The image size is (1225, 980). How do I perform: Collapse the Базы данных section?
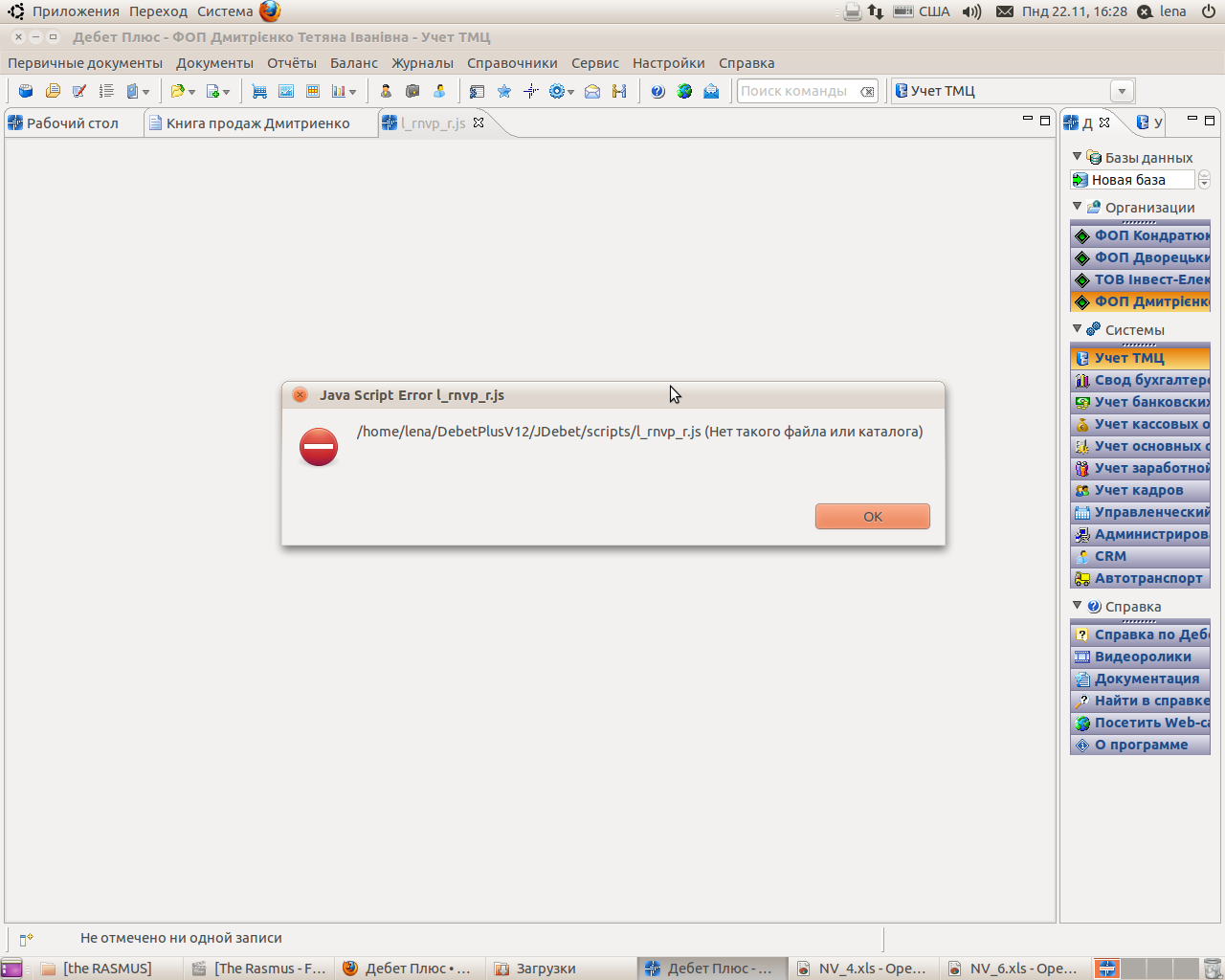pos(1077,156)
